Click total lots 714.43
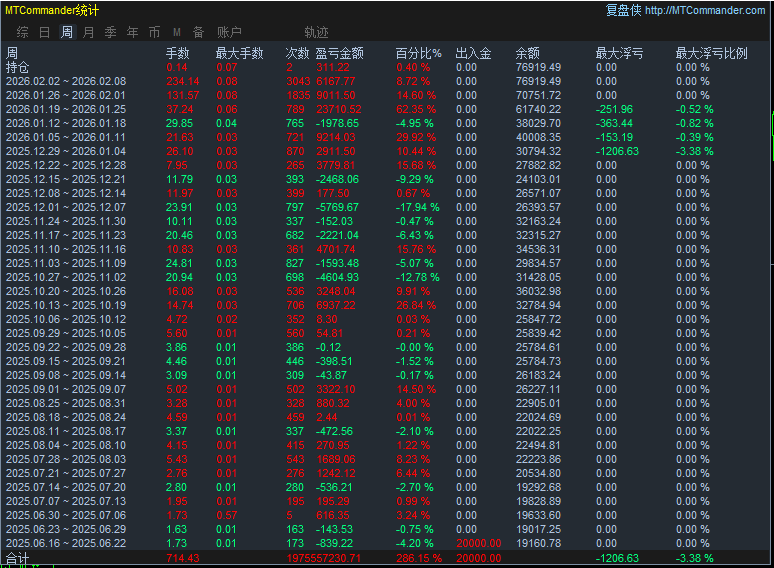This screenshot has height=568, width=774. click(183, 558)
